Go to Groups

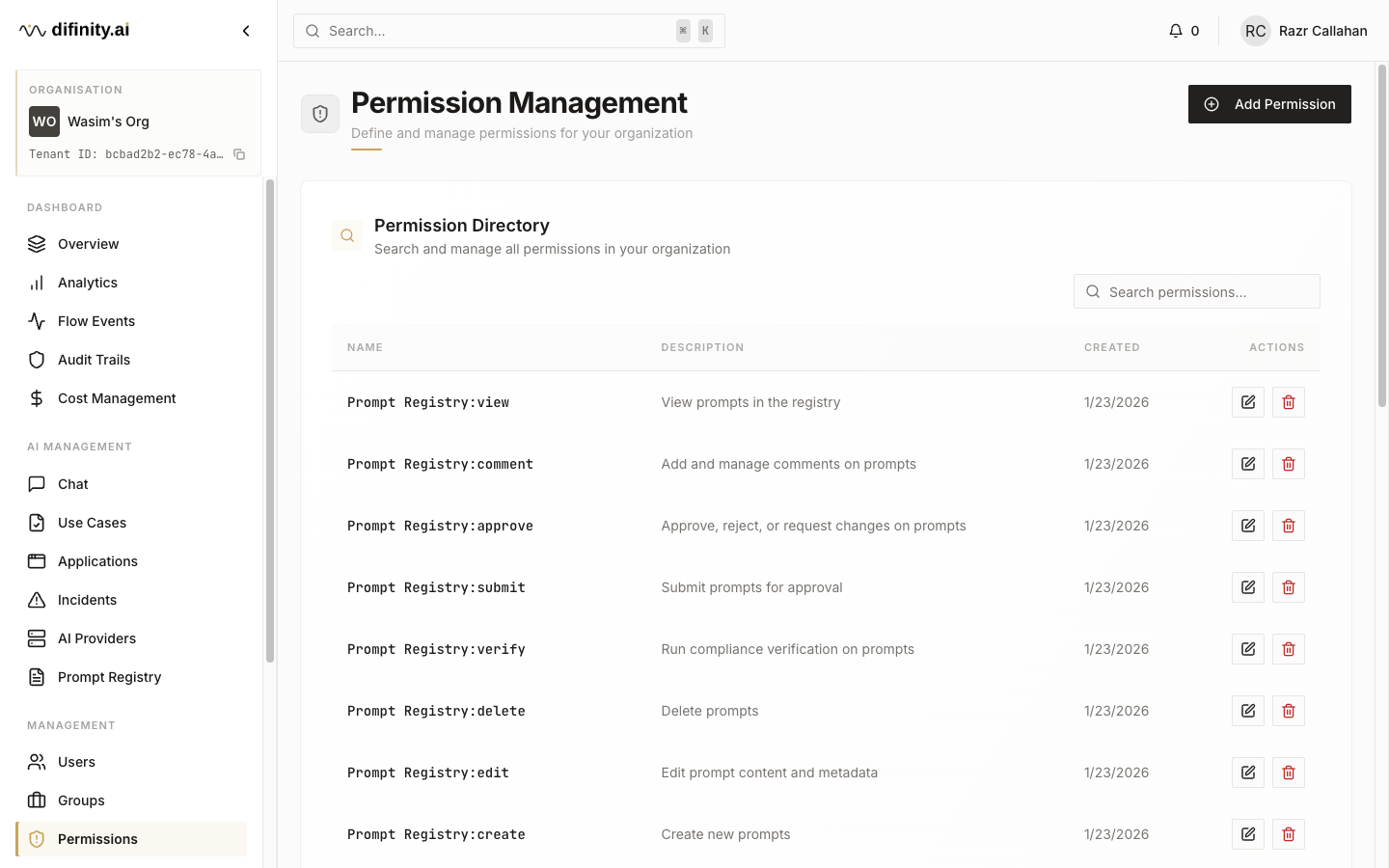[131, 800]
